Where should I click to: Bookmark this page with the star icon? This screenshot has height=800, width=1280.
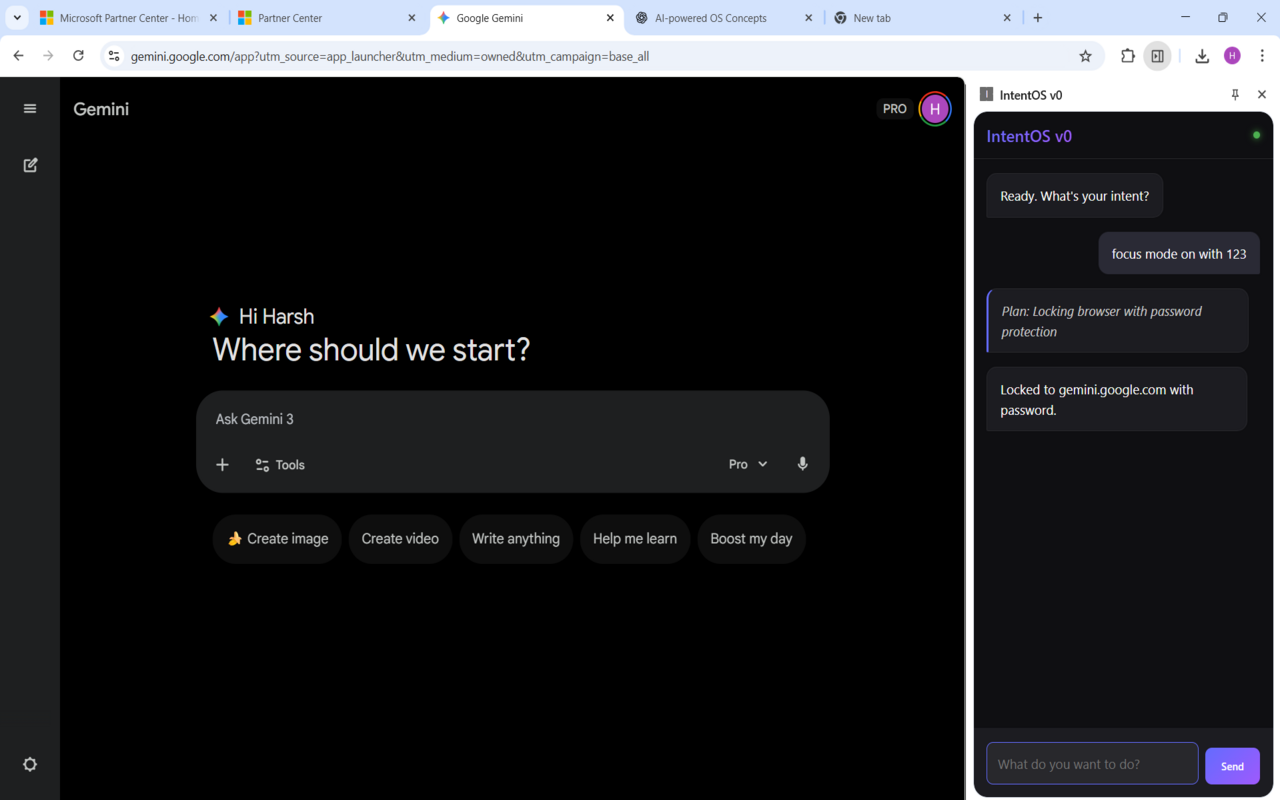pos(1085,56)
